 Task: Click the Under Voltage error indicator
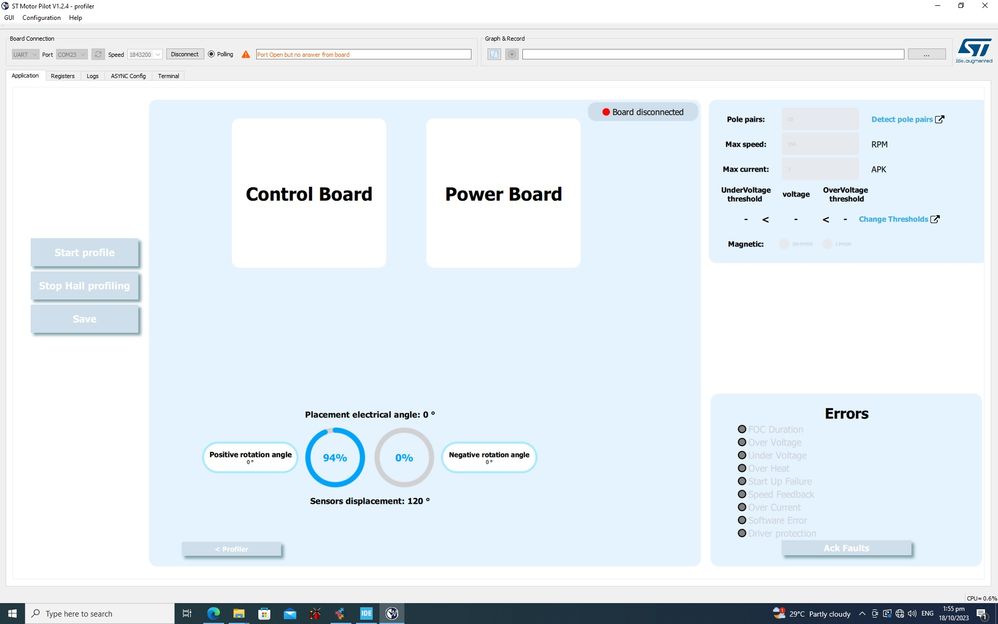(741, 455)
